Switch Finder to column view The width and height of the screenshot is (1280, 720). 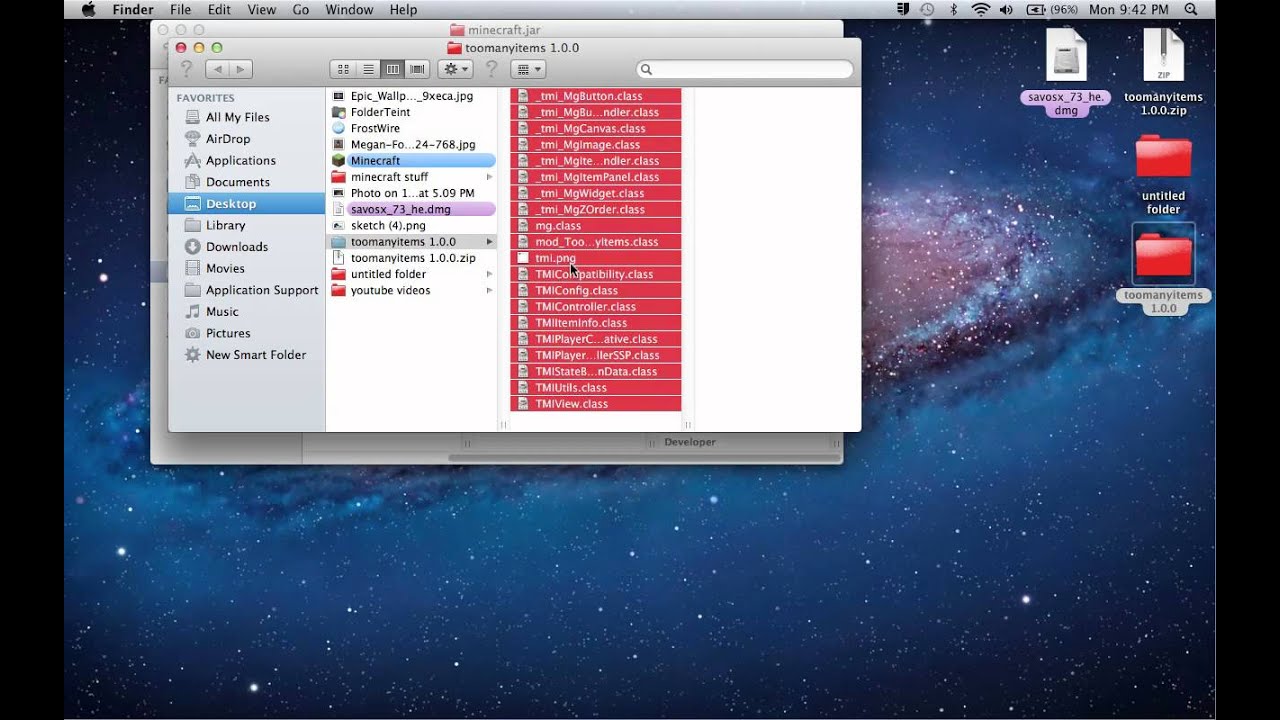pyautogui.click(x=393, y=69)
